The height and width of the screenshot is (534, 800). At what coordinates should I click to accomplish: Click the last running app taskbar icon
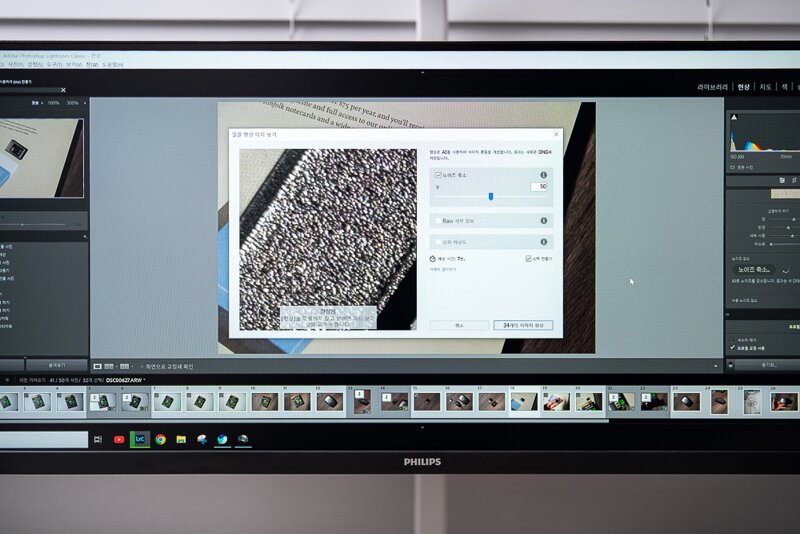click(243, 439)
